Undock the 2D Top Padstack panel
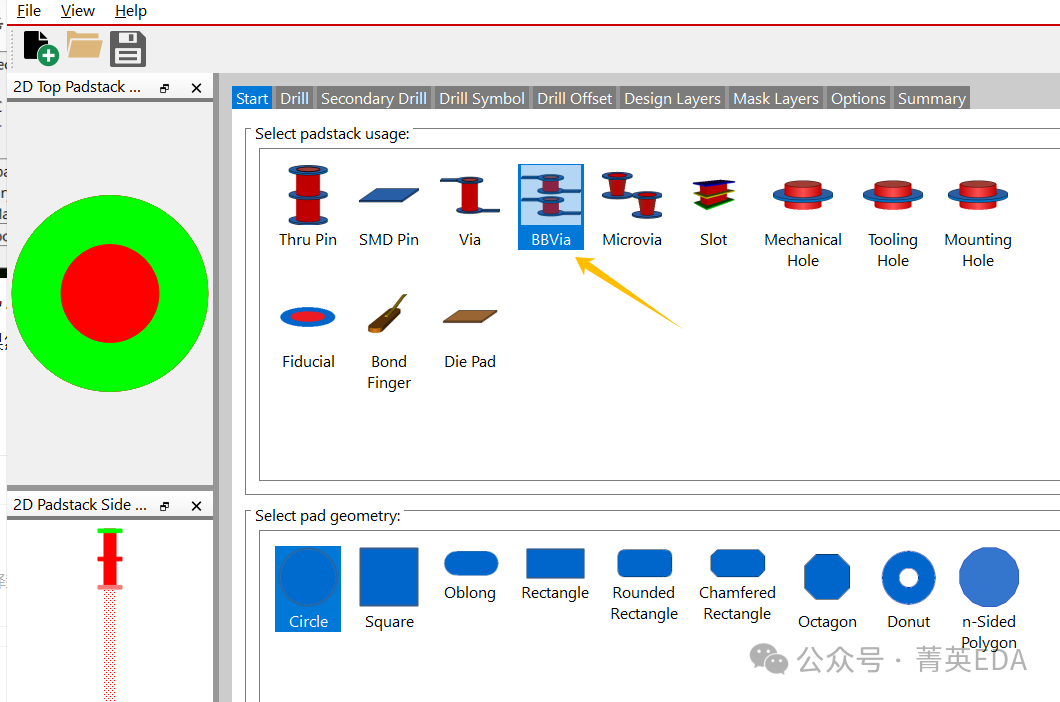Screen dimensions: 1060x702 pos(164,88)
